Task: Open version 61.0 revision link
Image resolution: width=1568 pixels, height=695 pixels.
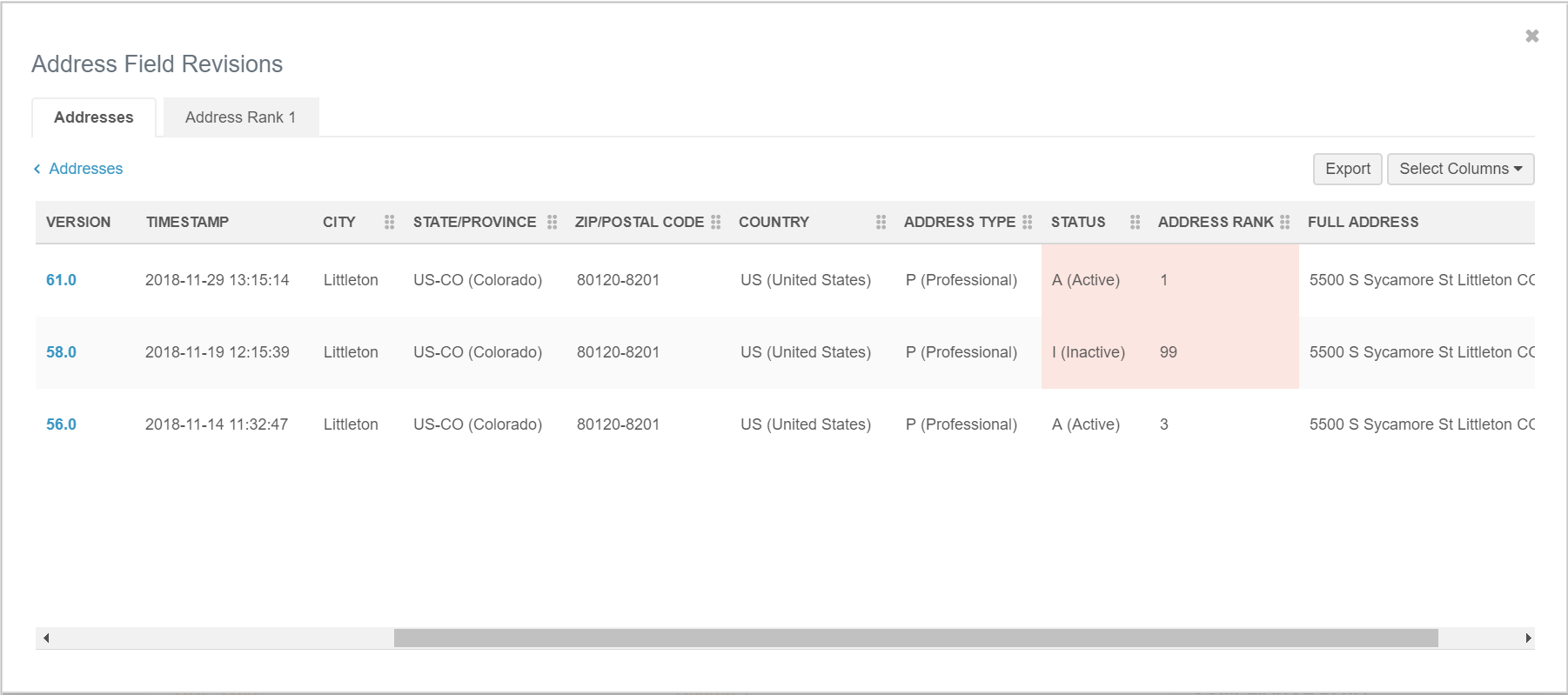Action: 61,280
